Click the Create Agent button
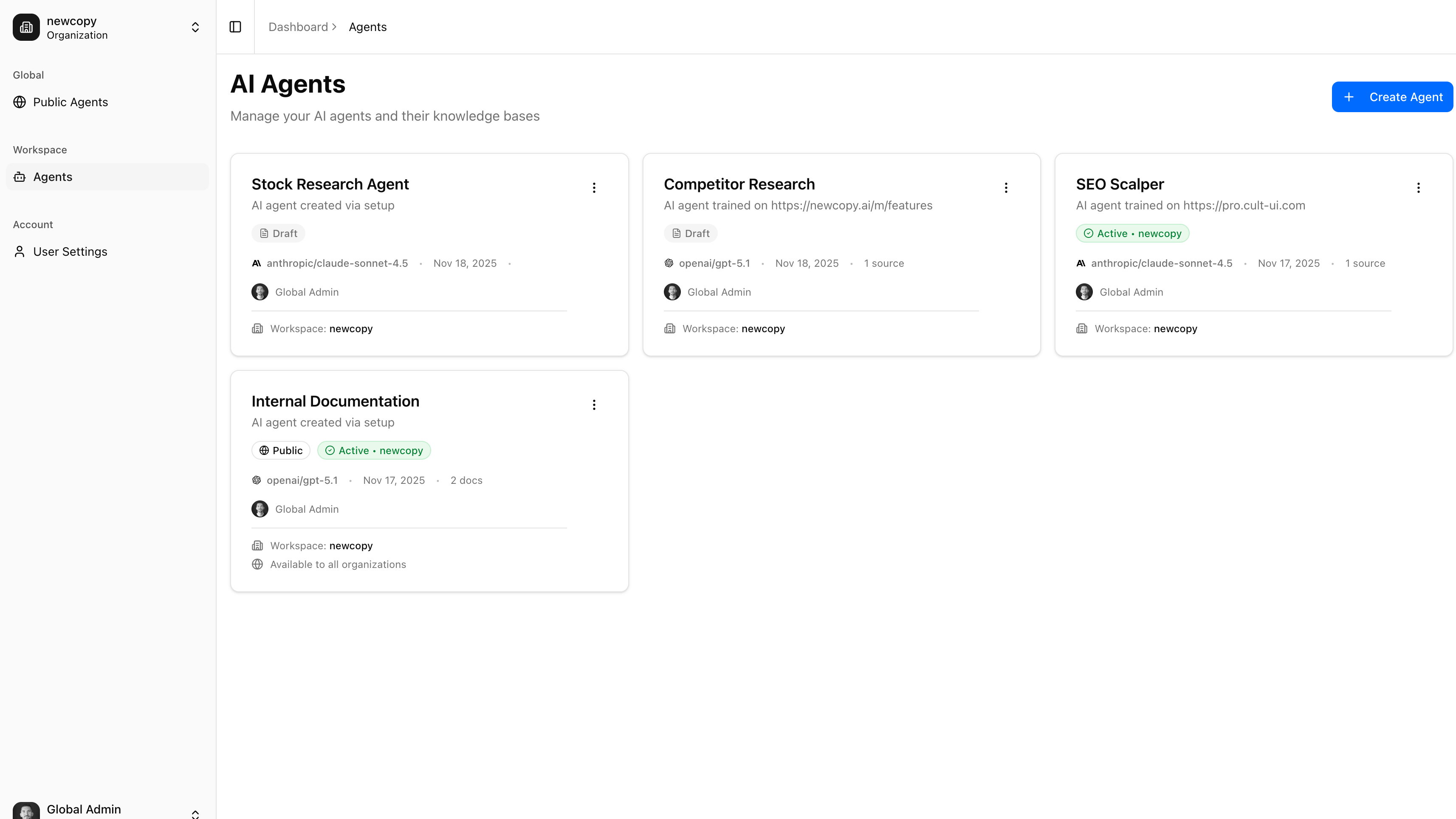Viewport: 1456px width, 819px height. point(1392,97)
